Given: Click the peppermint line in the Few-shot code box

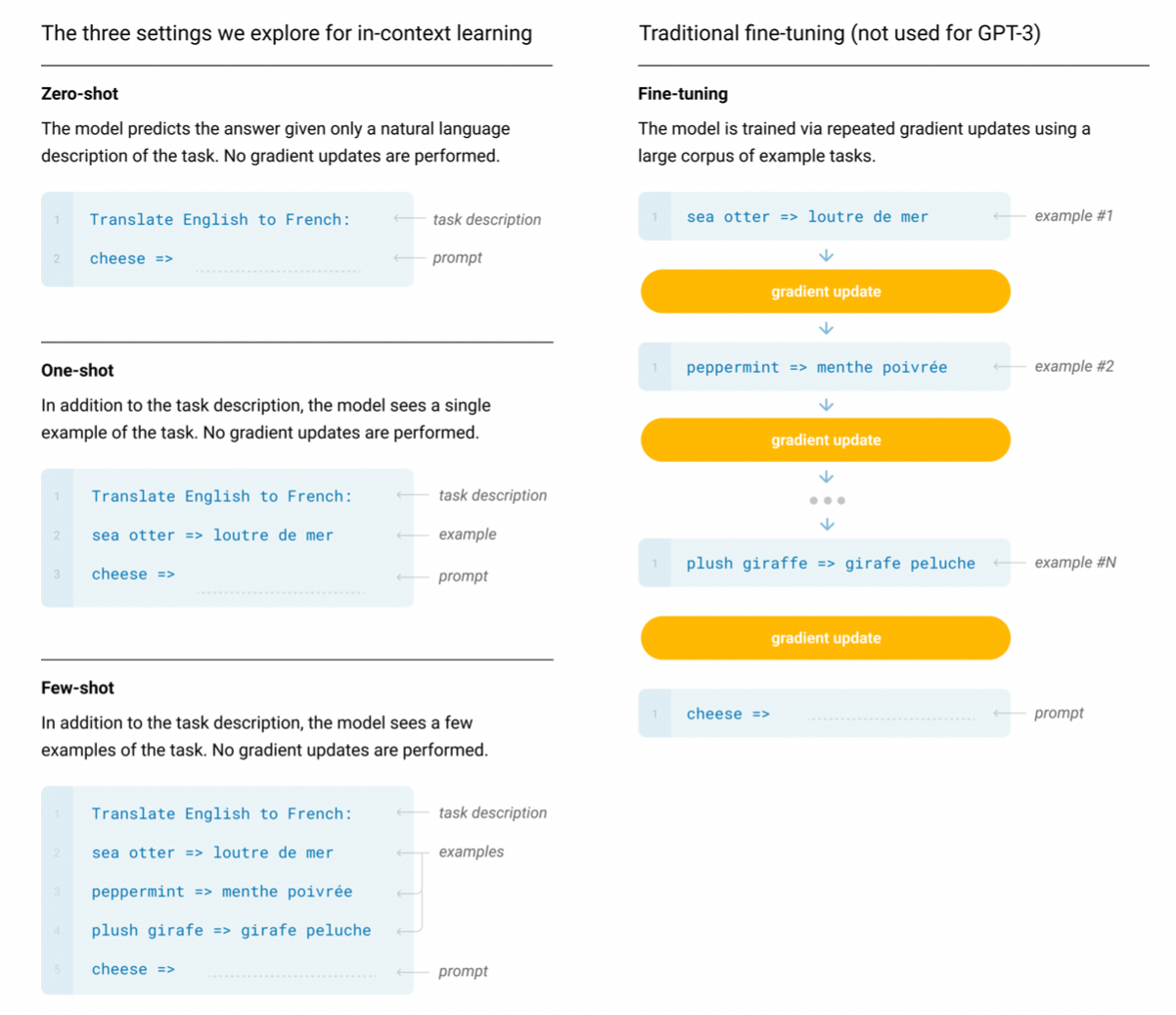Looking at the screenshot, I should 221,892.
